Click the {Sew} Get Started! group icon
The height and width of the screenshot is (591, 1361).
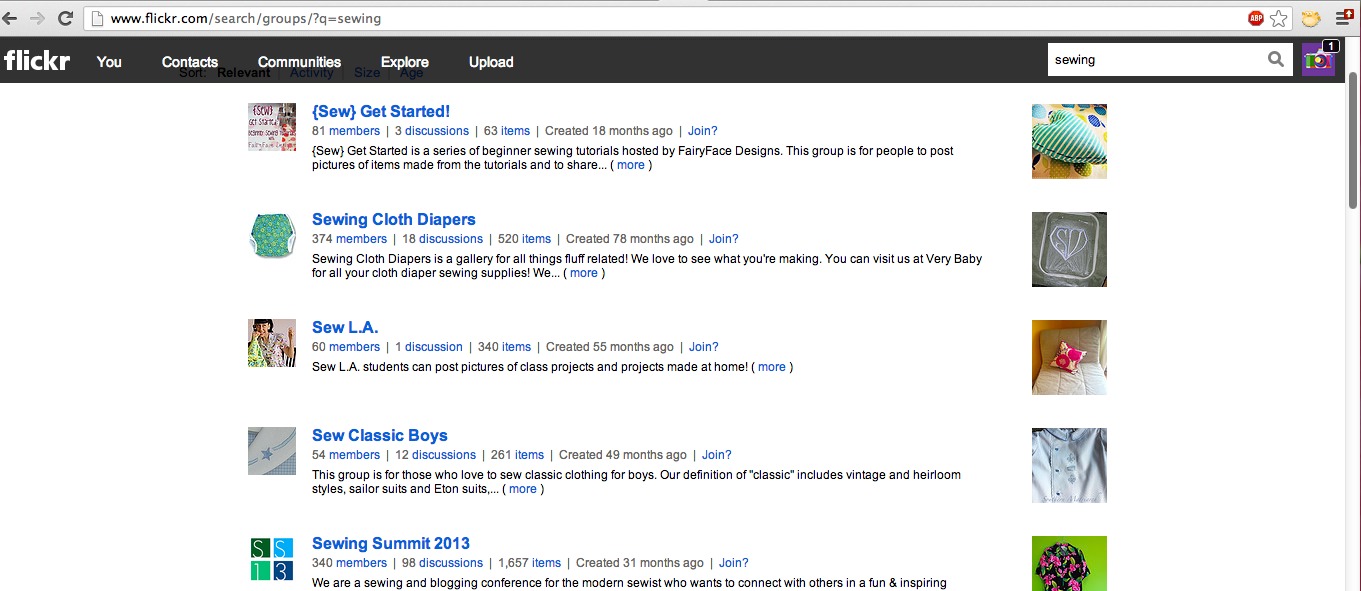272,127
